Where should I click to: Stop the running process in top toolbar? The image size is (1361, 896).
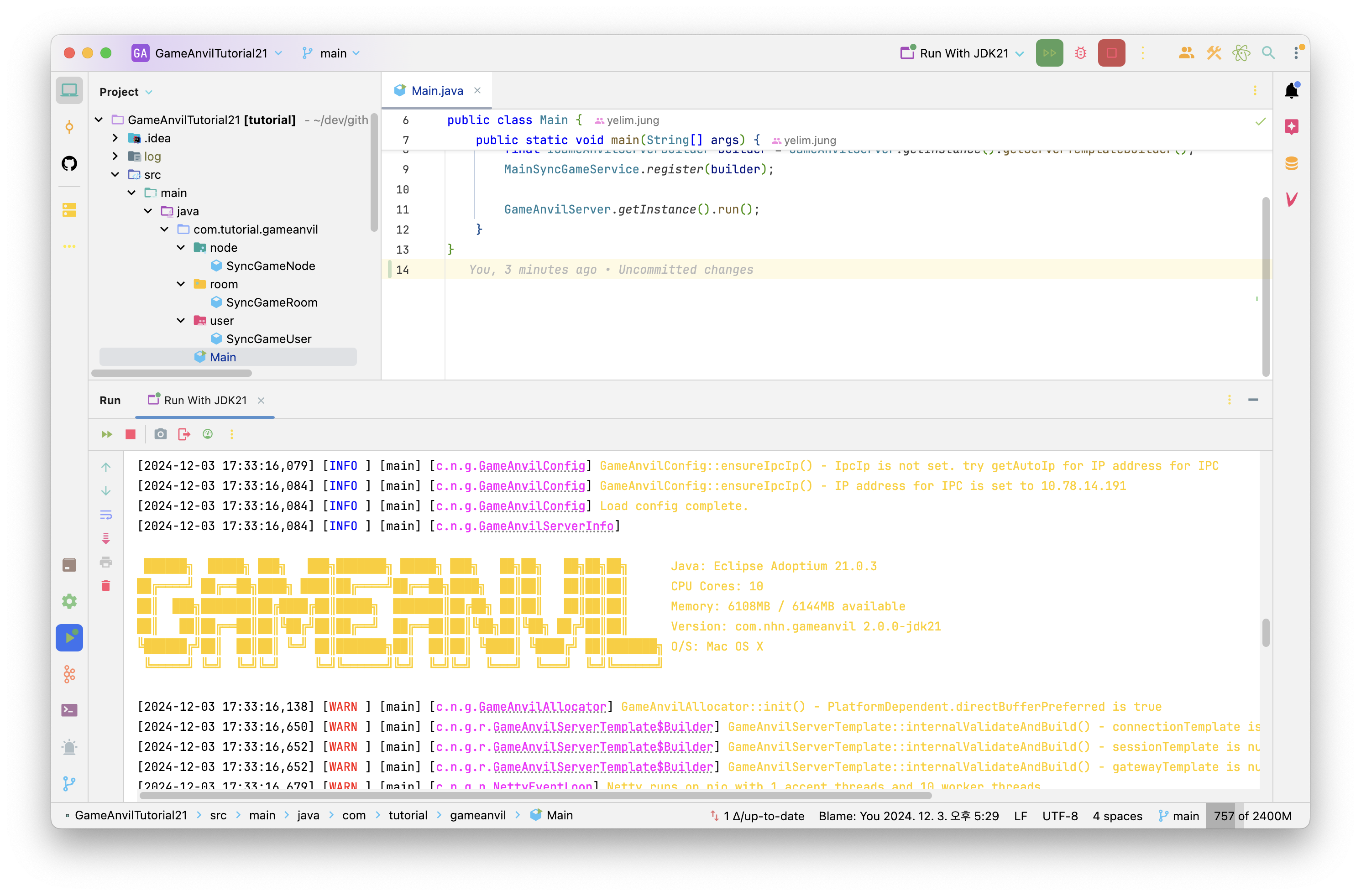pyautogui.click(x=1111, y=53)
